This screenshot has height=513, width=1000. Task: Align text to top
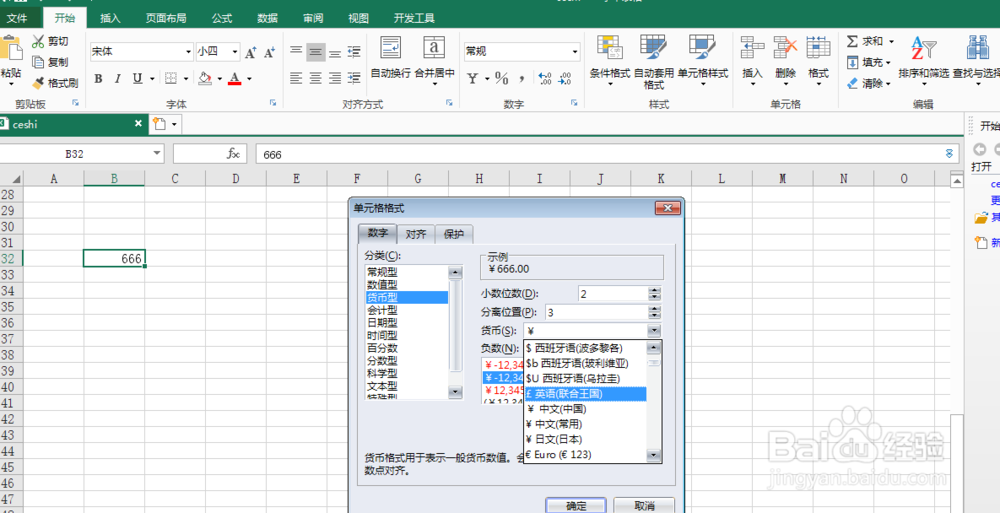(296, 51)
